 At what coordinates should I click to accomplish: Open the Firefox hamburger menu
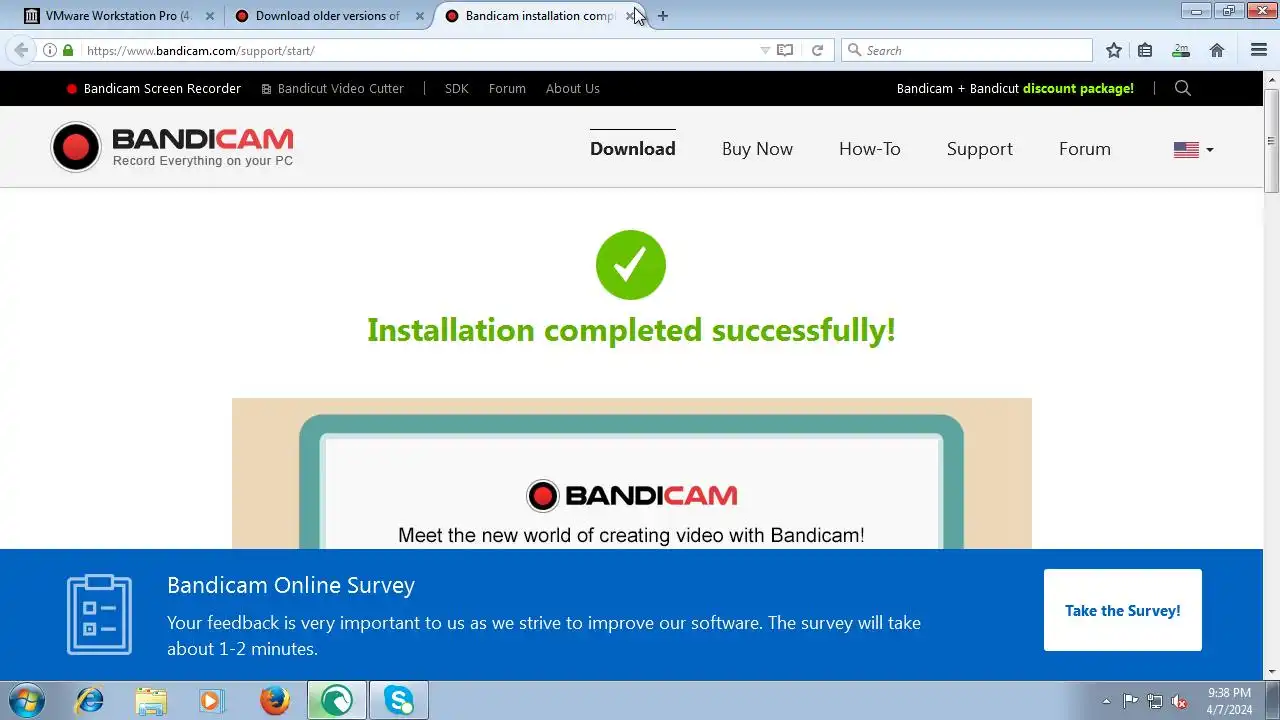point(1259,50)
